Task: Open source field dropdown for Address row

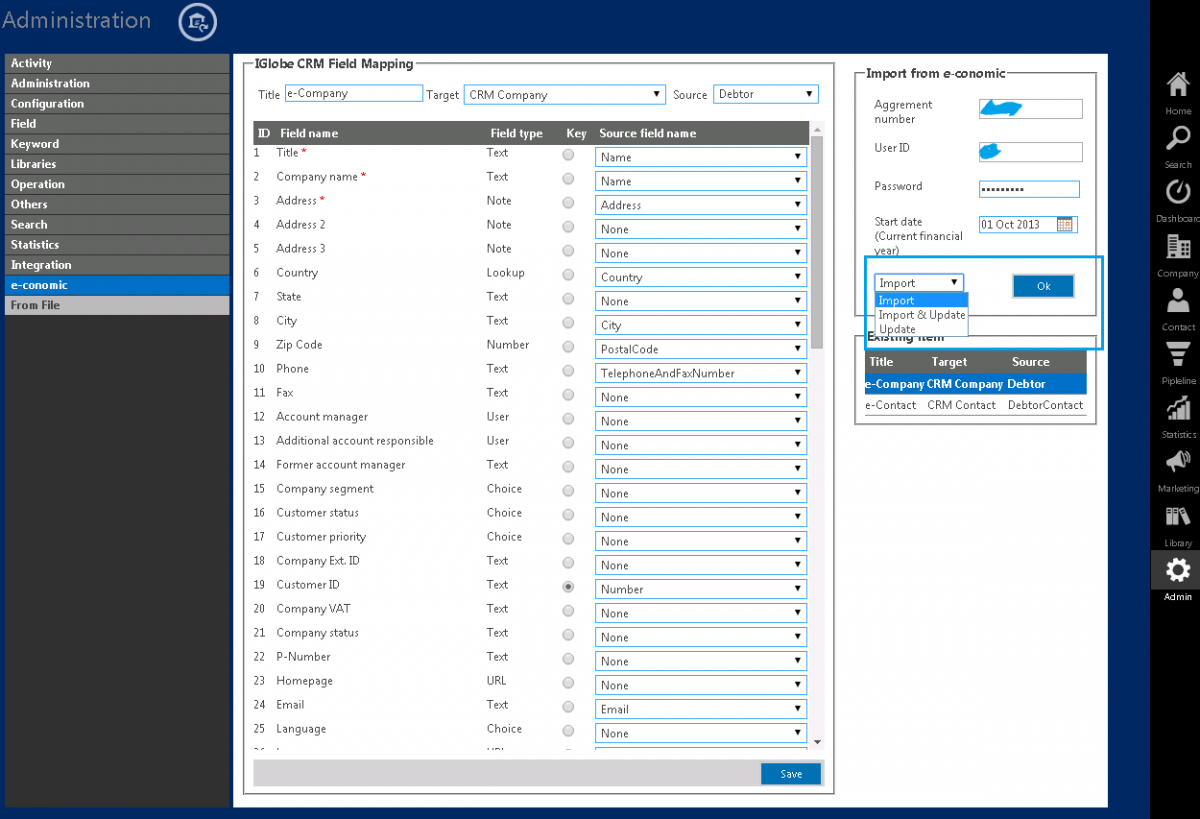Action: point(701,205)
